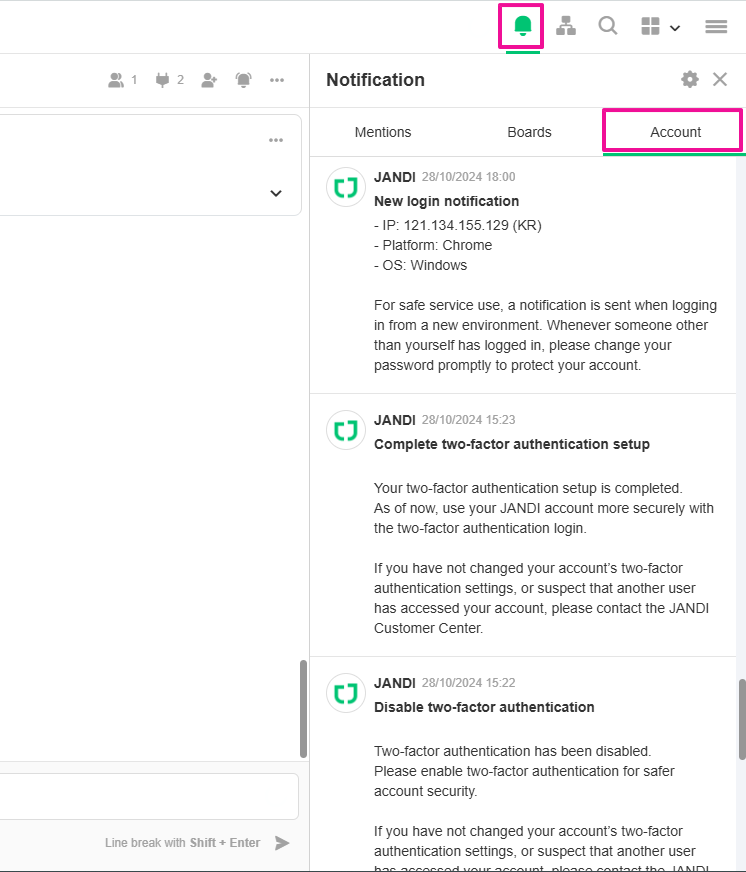Open Notification settings gear icon

[x=690, y=79]
